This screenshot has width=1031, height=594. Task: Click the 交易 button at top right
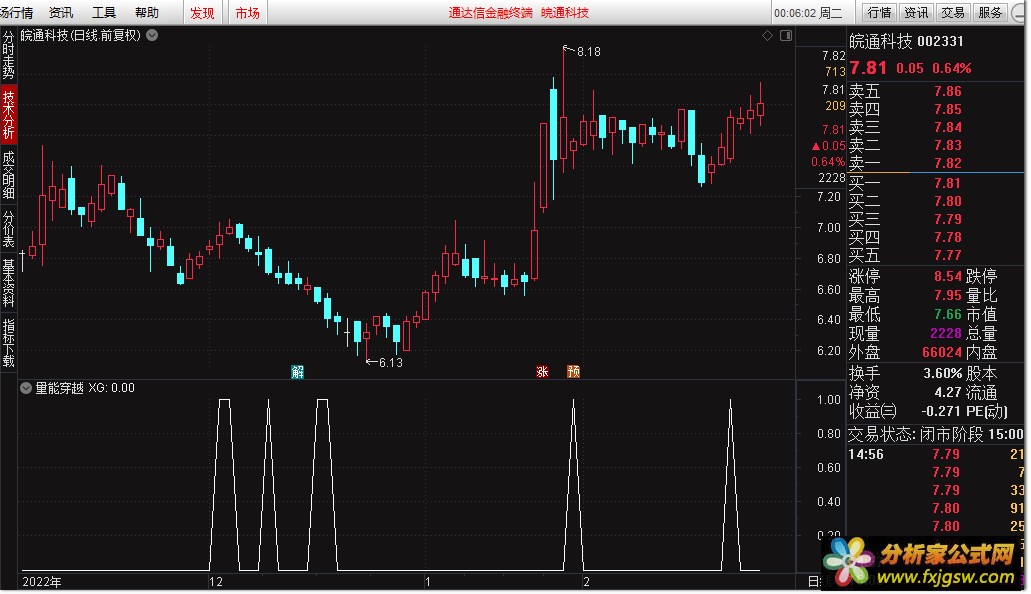(953, 12)
